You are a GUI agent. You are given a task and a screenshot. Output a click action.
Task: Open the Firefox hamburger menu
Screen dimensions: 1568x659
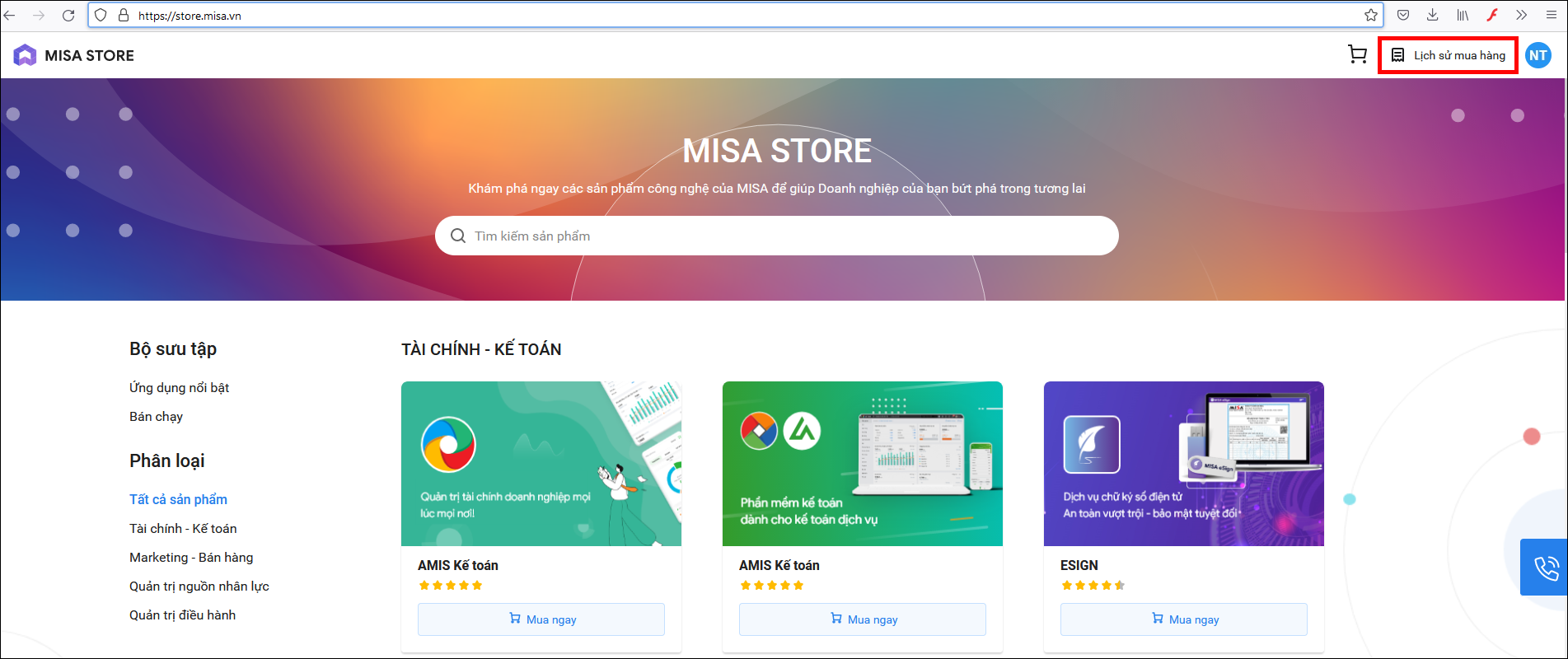click(x=1552, y=16)
